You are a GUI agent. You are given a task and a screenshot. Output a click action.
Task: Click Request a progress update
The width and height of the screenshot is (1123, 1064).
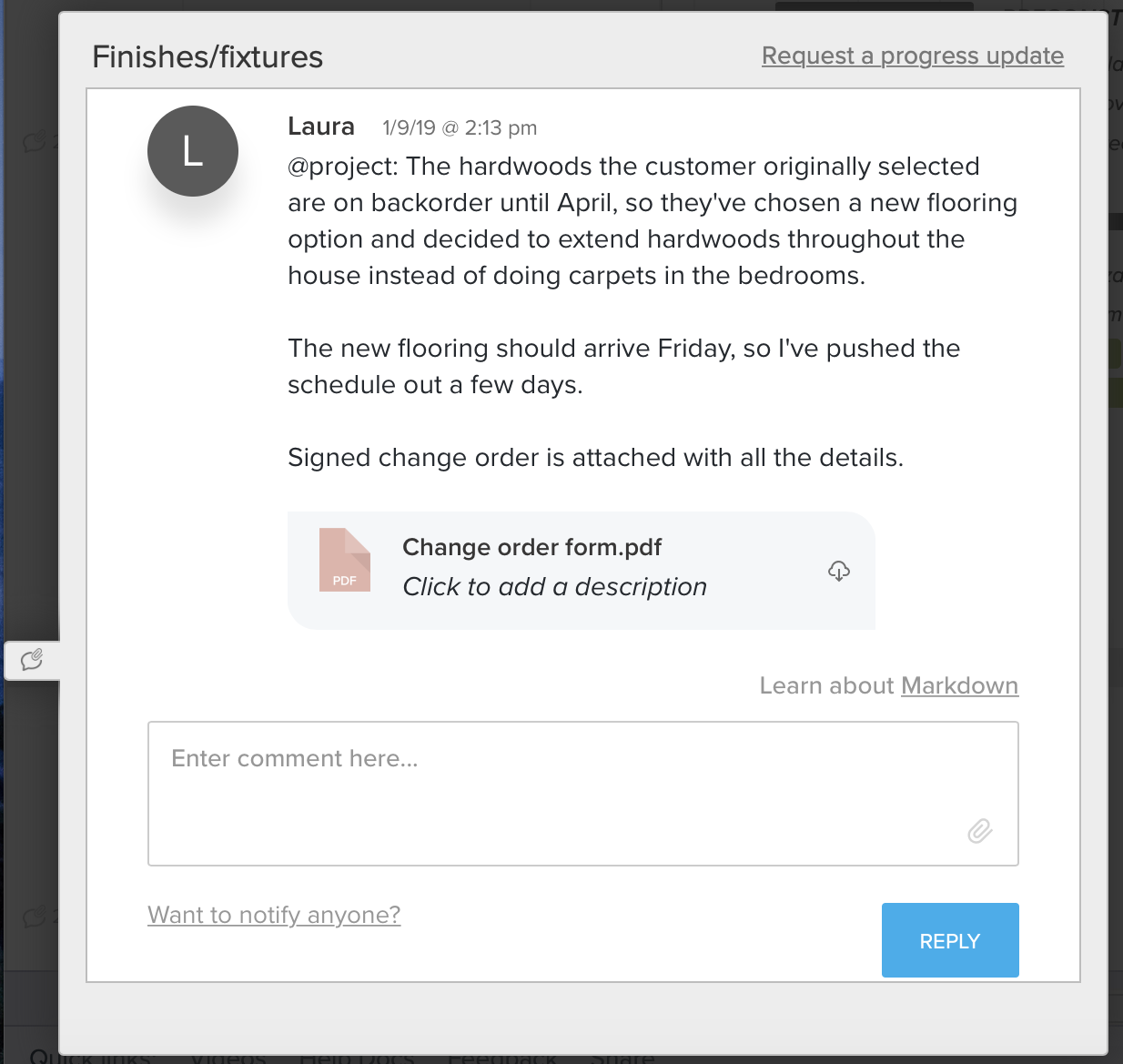913,56
